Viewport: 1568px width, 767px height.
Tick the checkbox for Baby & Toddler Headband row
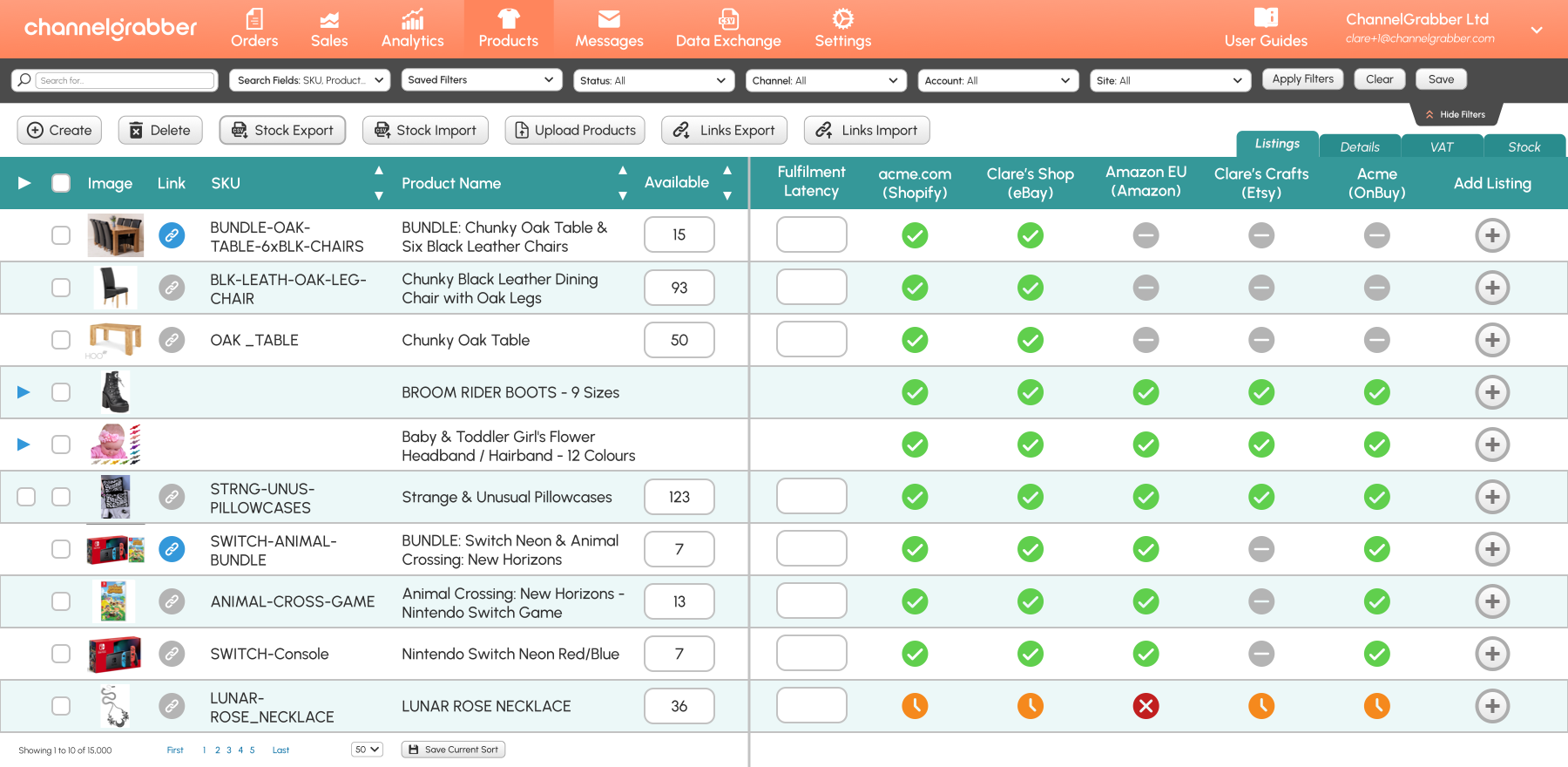click(61, 445)
